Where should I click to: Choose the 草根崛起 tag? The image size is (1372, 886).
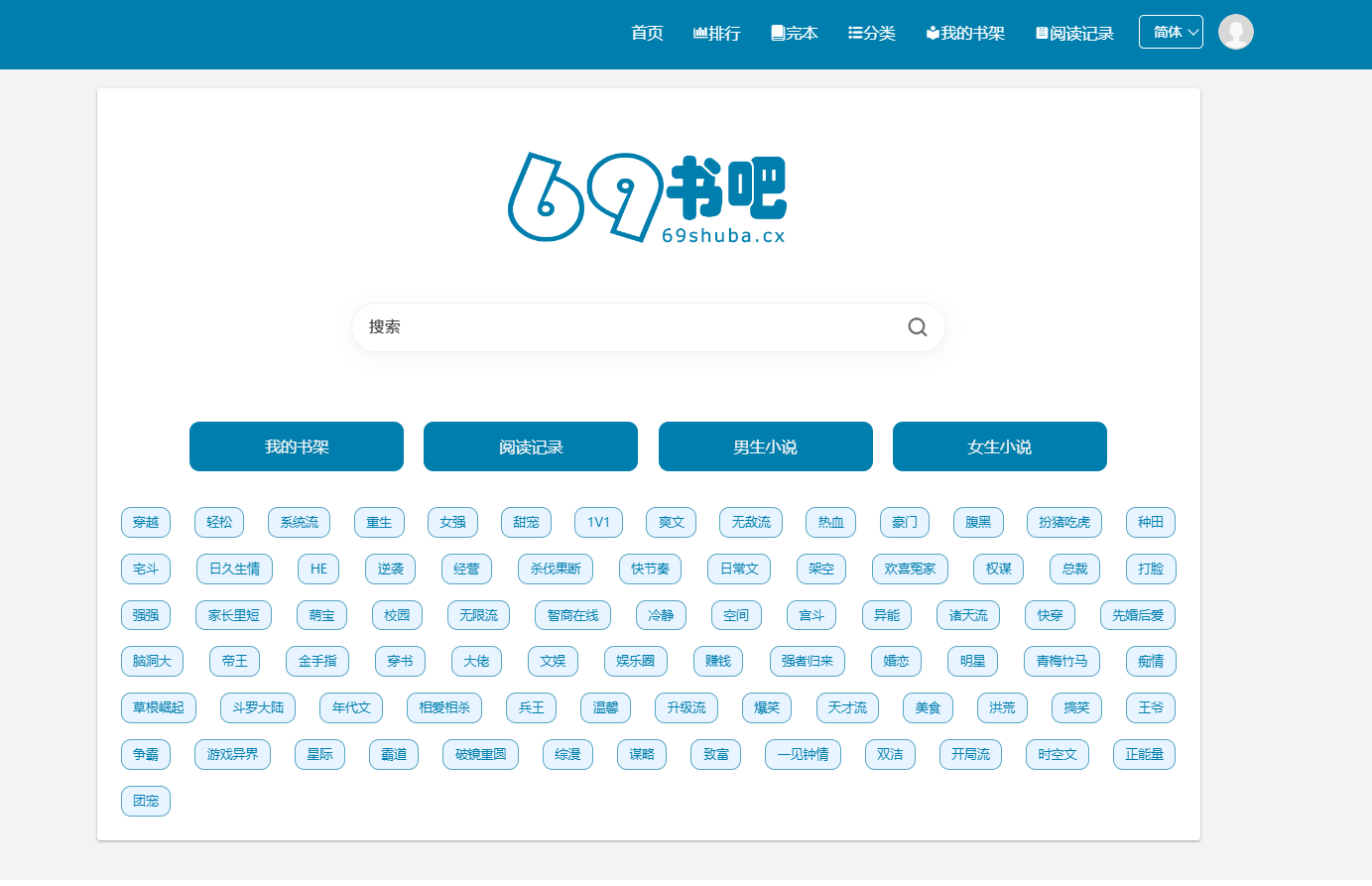click(159, 707)
